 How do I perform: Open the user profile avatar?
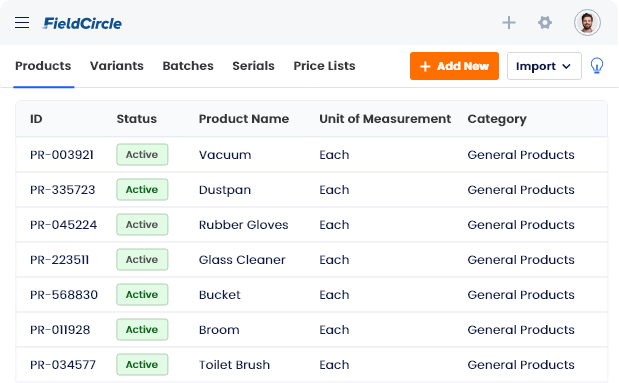click(587, 23)
